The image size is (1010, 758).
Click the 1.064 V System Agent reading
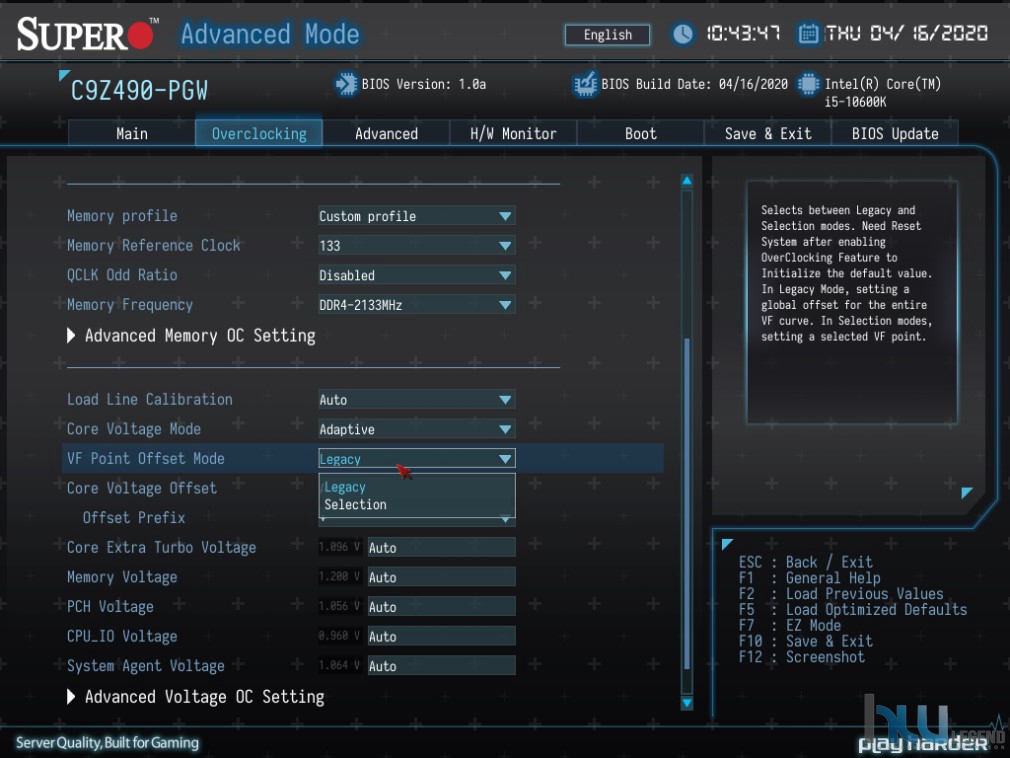[339, 665]
